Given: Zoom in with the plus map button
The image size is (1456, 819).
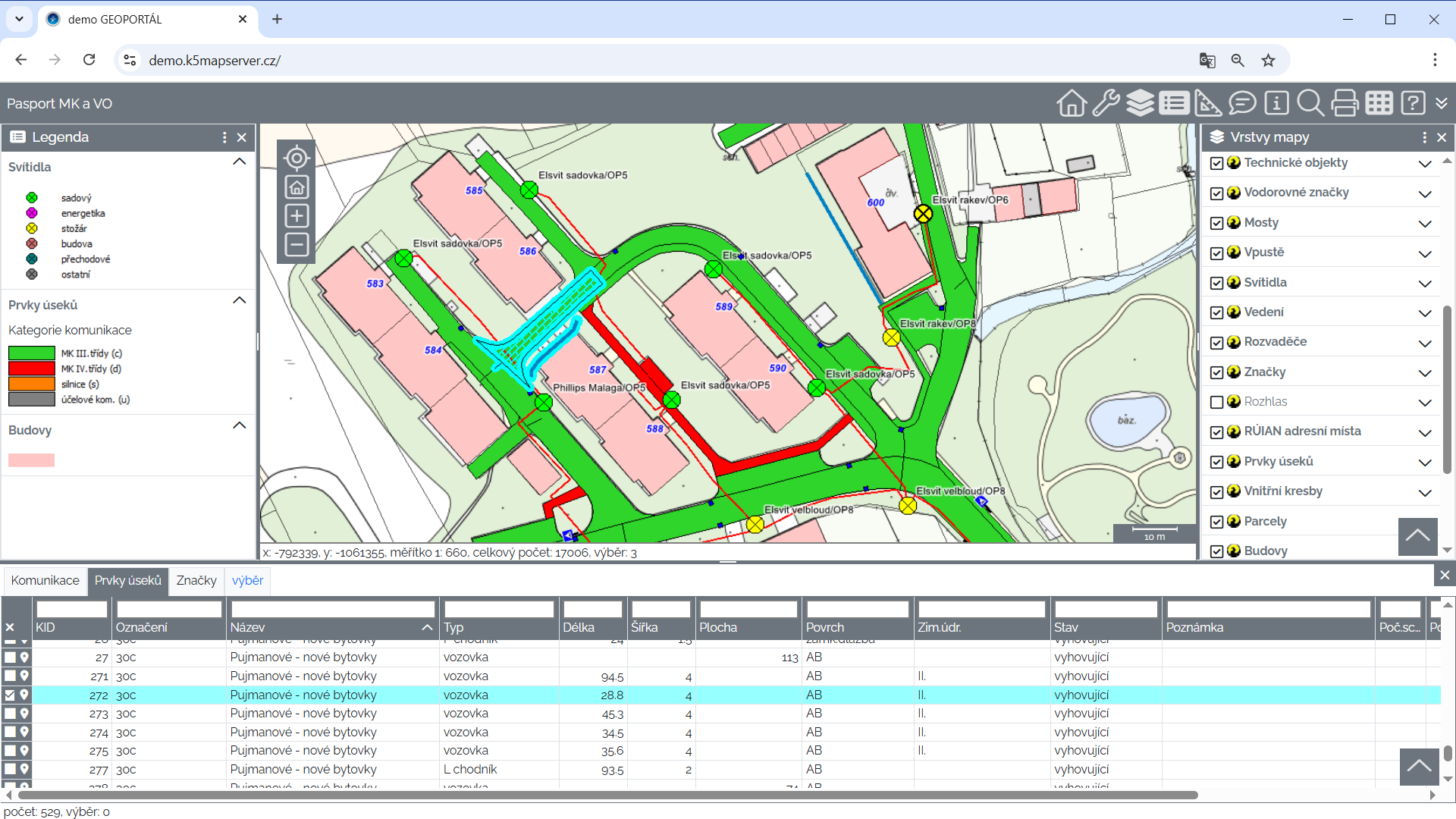Looking at the screenshot, I should (297, 216).
